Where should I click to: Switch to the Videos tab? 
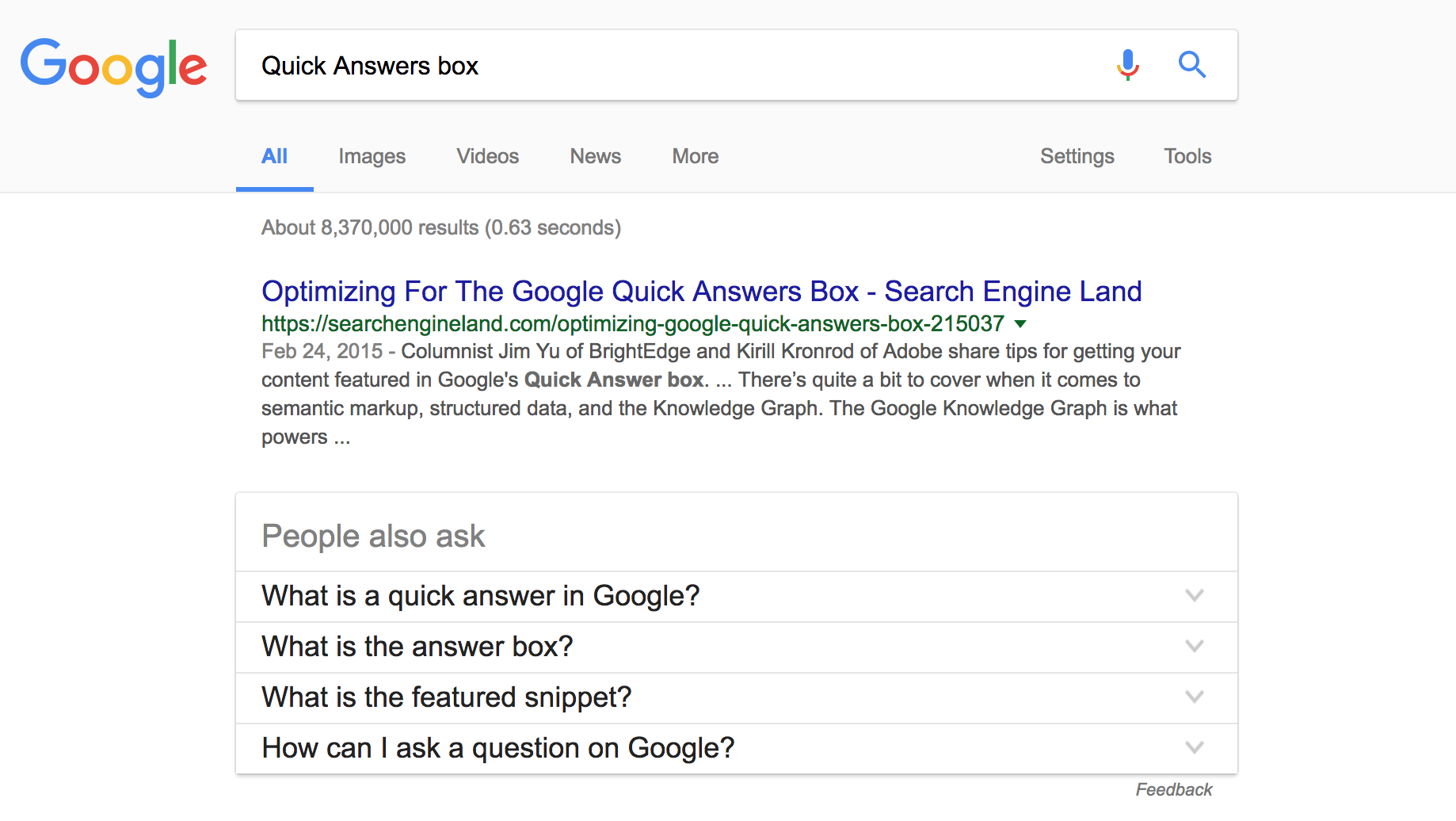(x=487, y=156)
